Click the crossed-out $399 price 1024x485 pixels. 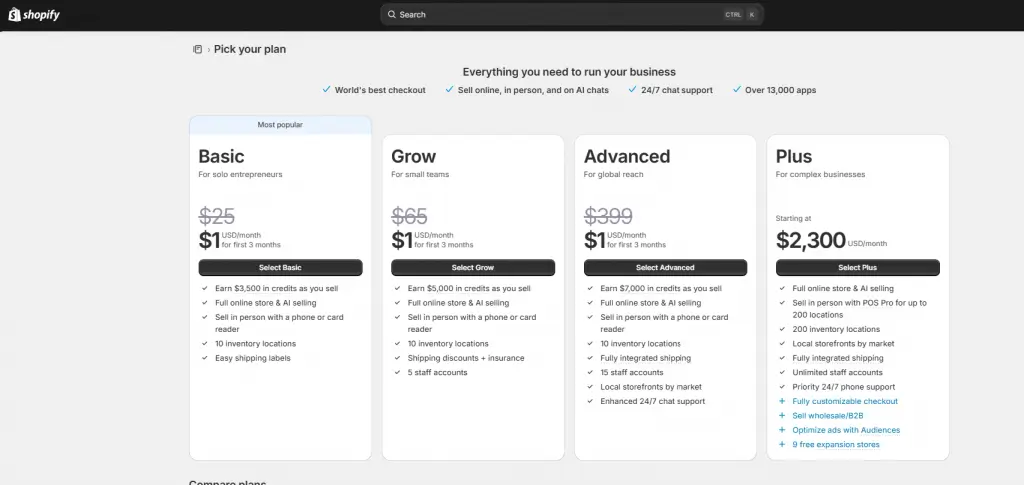pyautogui.click(x=608, y=215)
